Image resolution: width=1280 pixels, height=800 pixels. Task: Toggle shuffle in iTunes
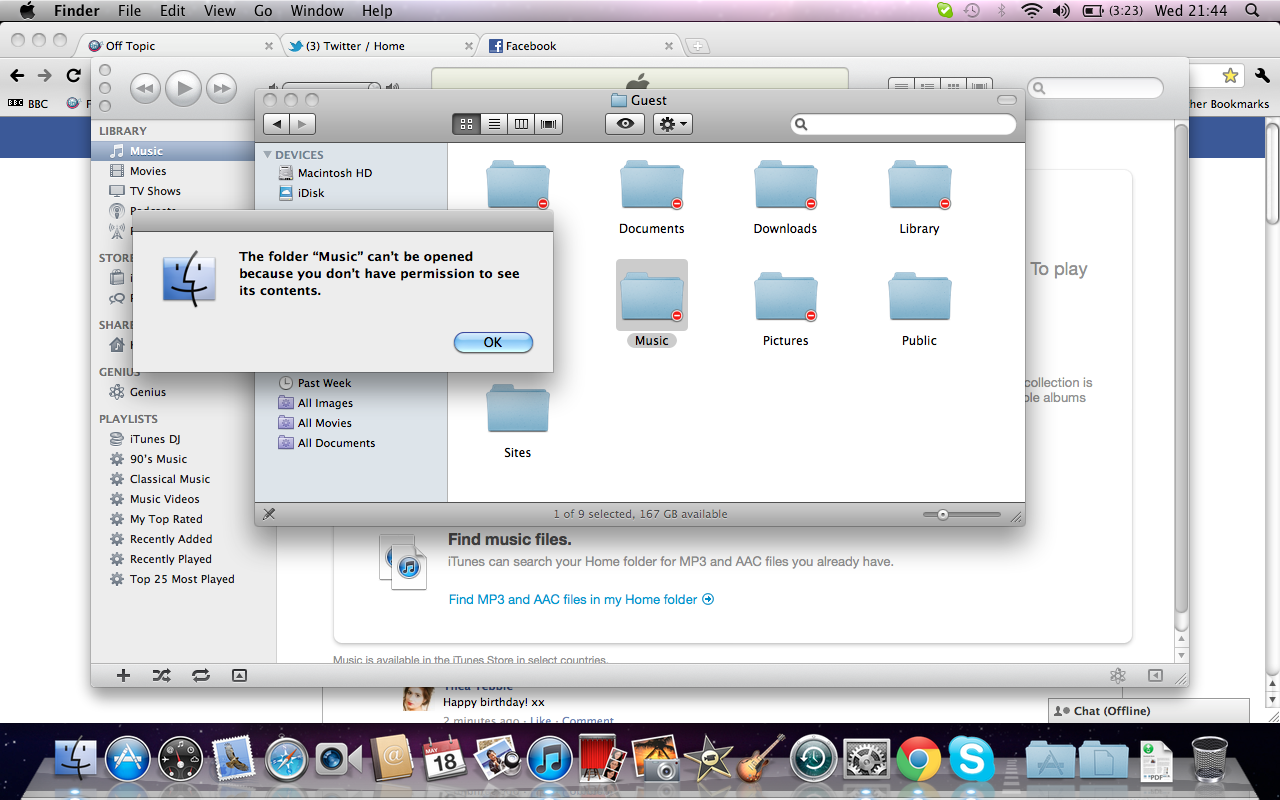[x=161, y=675]
